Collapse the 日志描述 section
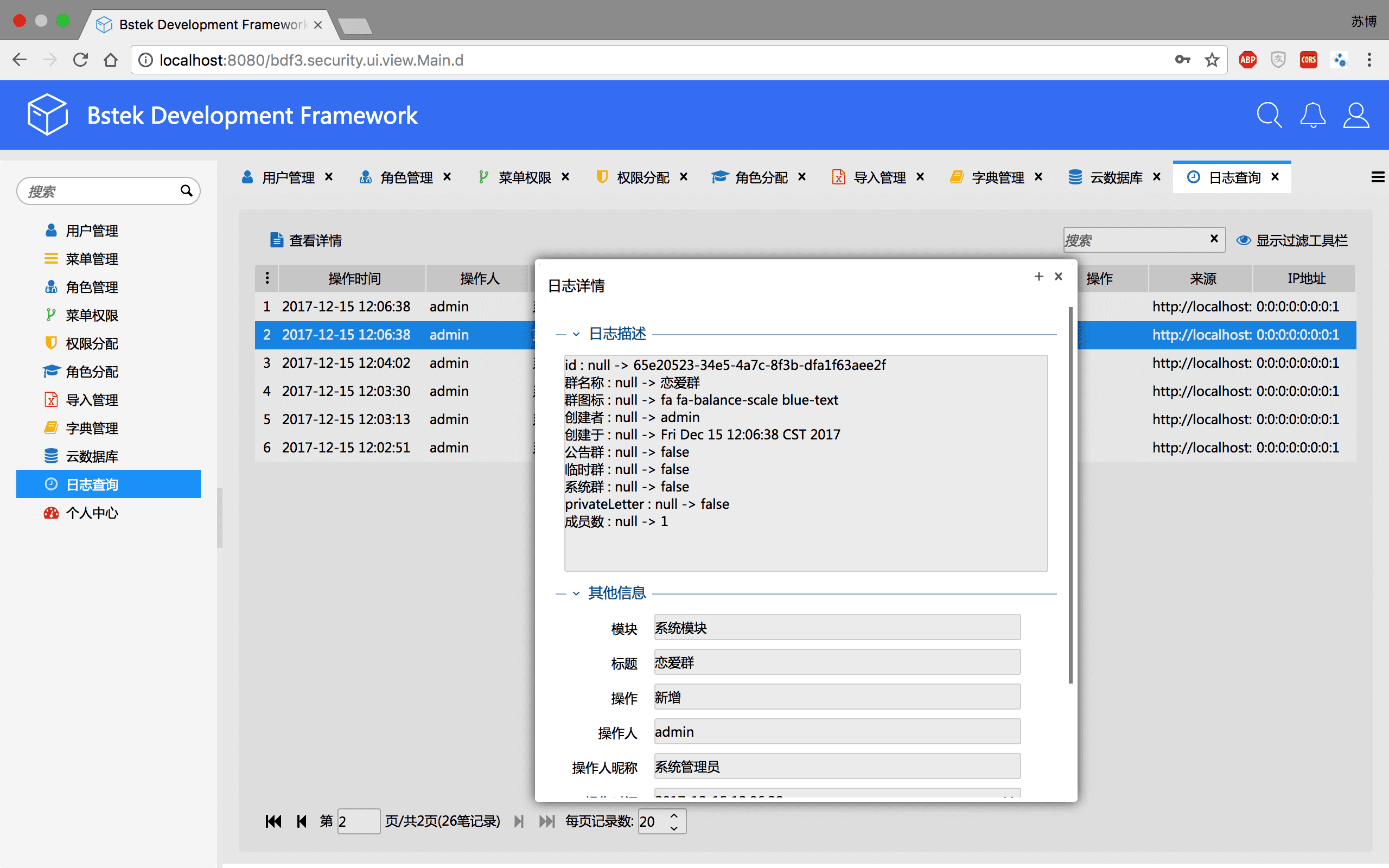Screen dimensions: 1389x868 (x=576, y=334)
